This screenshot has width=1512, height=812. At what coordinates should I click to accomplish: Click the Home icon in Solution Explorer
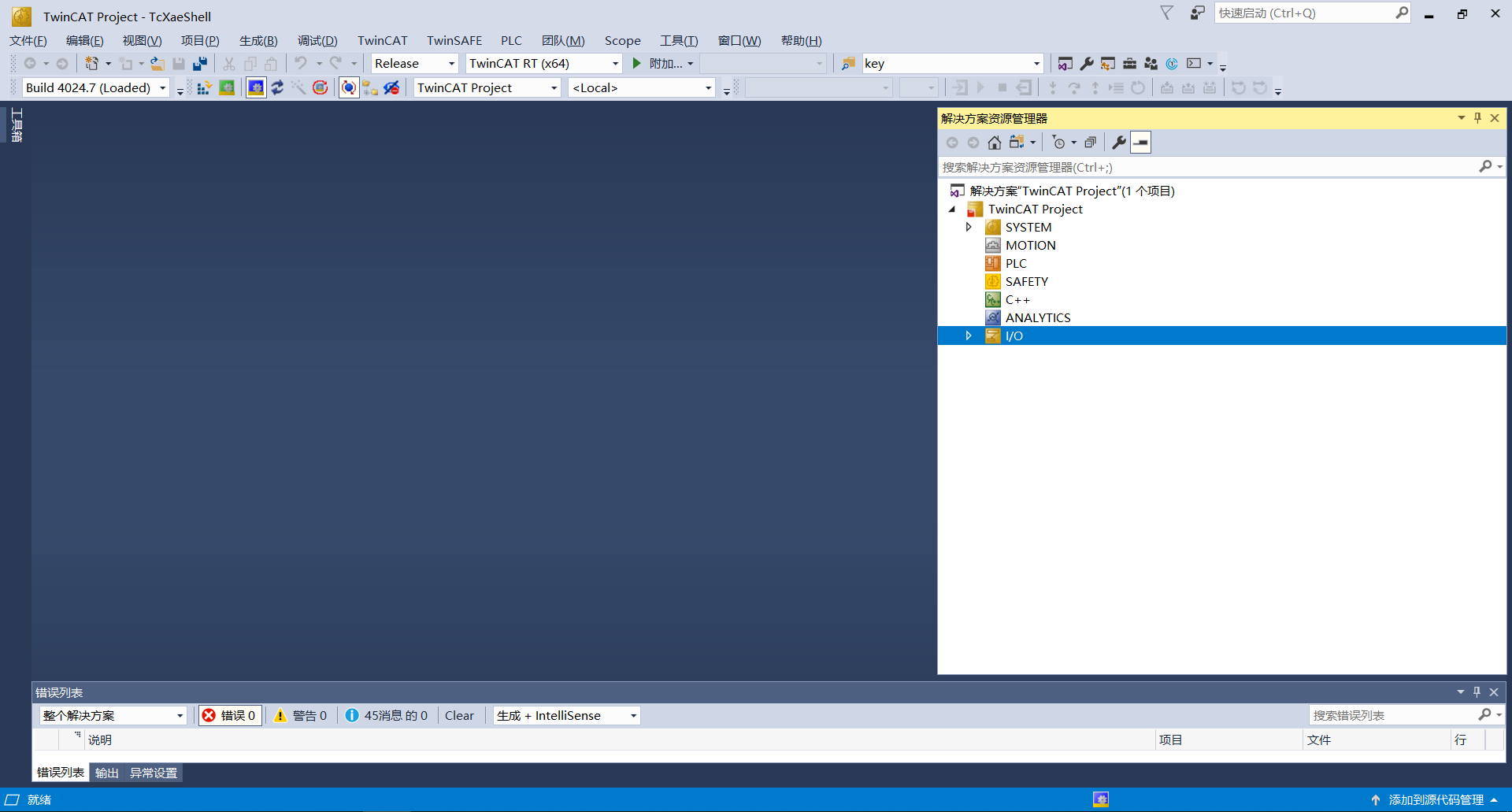pyautogui.click(x=995, y=143)
